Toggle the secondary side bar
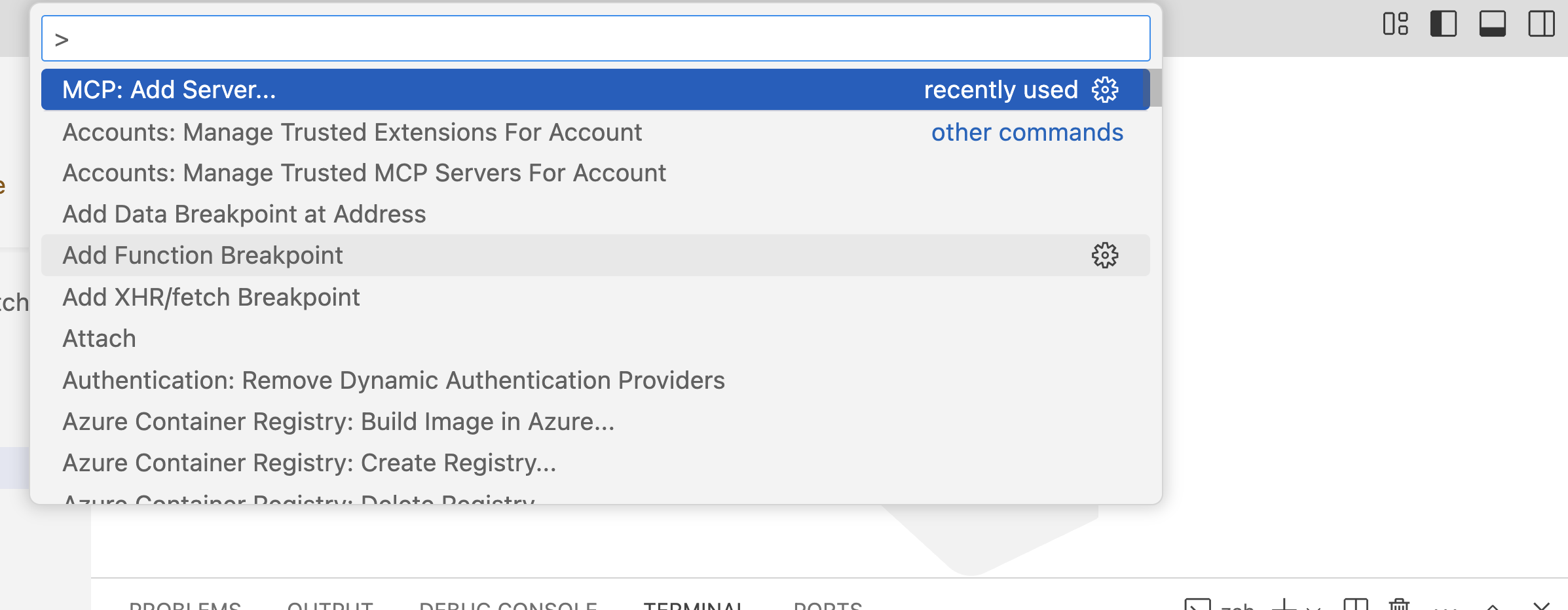This screenshot has height=610, width=1568. click(1541, 24)
